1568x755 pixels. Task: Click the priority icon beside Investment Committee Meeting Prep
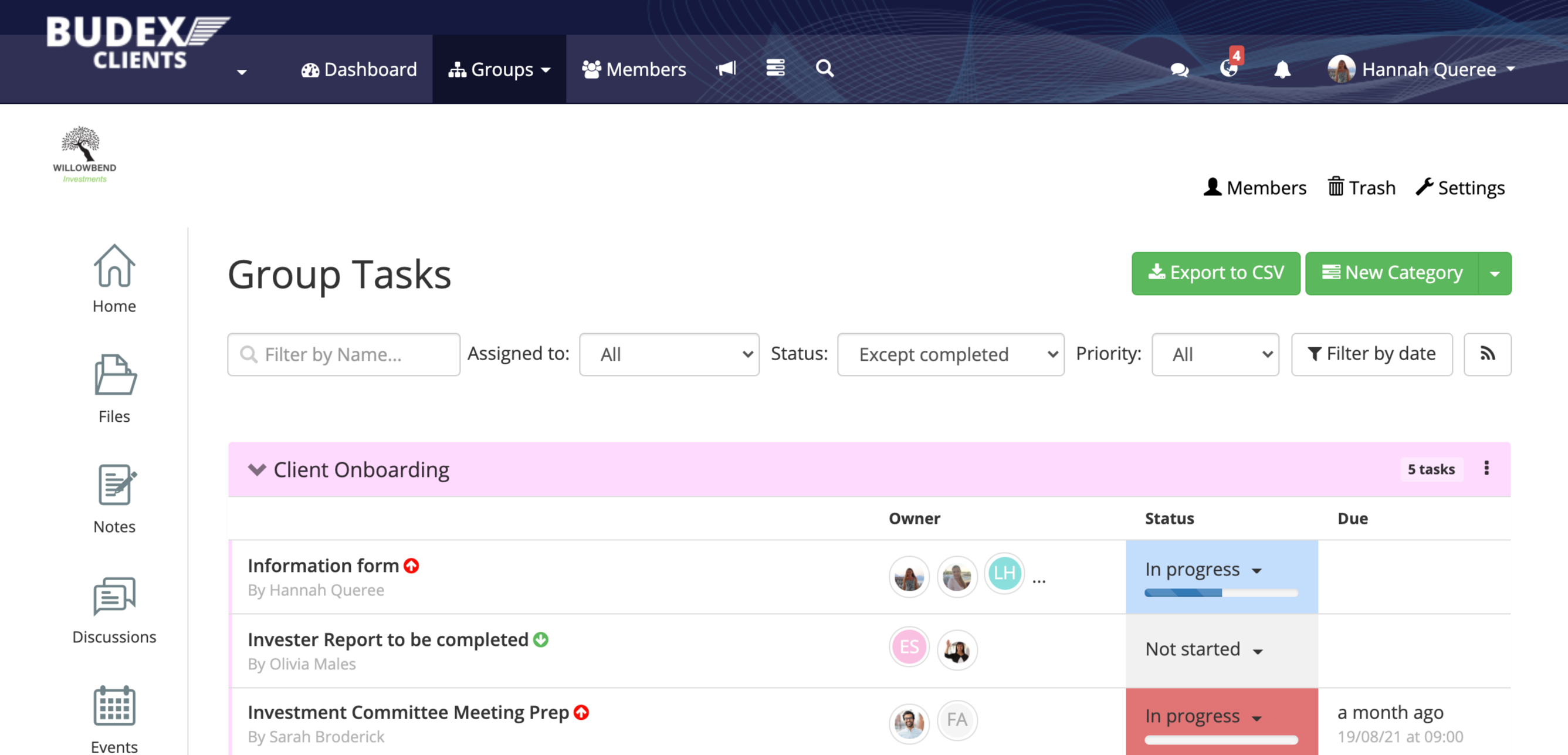tap(582, 712)
